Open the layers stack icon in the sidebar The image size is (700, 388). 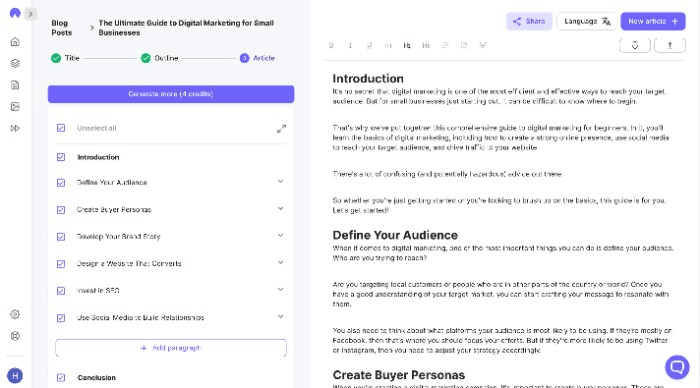pyautogui.click(x=15, y=63)
